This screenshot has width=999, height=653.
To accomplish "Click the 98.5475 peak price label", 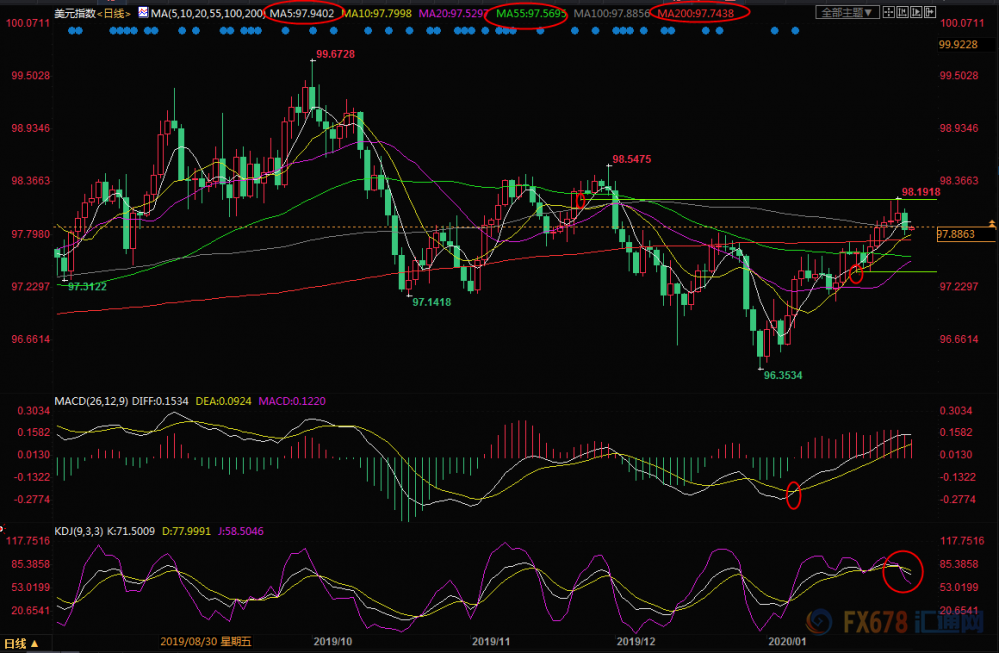I will 632,159.
